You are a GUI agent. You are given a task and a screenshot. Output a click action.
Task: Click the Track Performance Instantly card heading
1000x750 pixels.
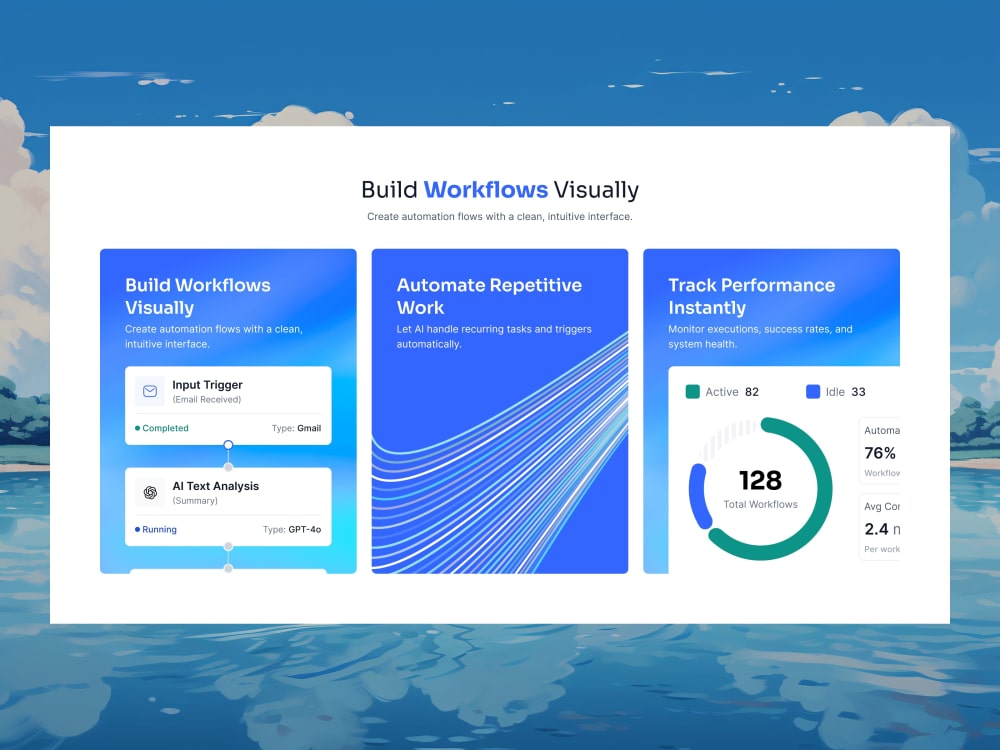[751, 296]
